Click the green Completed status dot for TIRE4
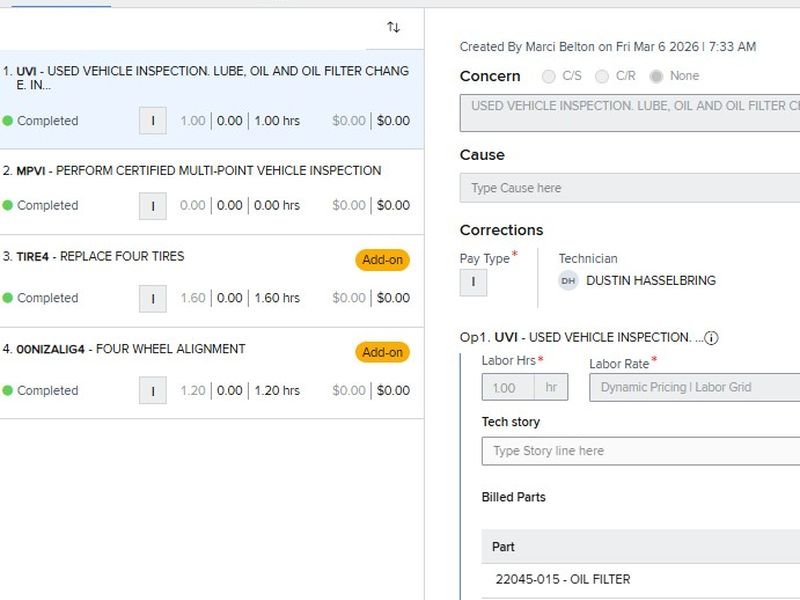Viewport: 800px width, 600px height. click(8, 298)
